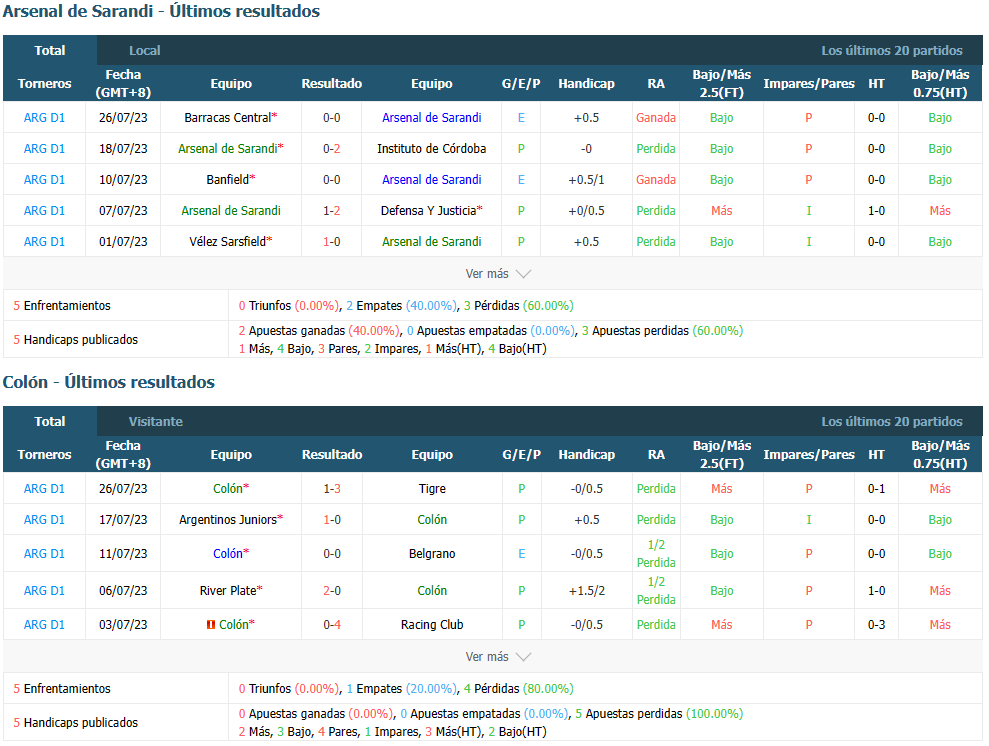This screenshot has width=989, height=746.
Task: Click the 1-2 result against Defensa Y Justicia
Action: (x=332, y=211)
